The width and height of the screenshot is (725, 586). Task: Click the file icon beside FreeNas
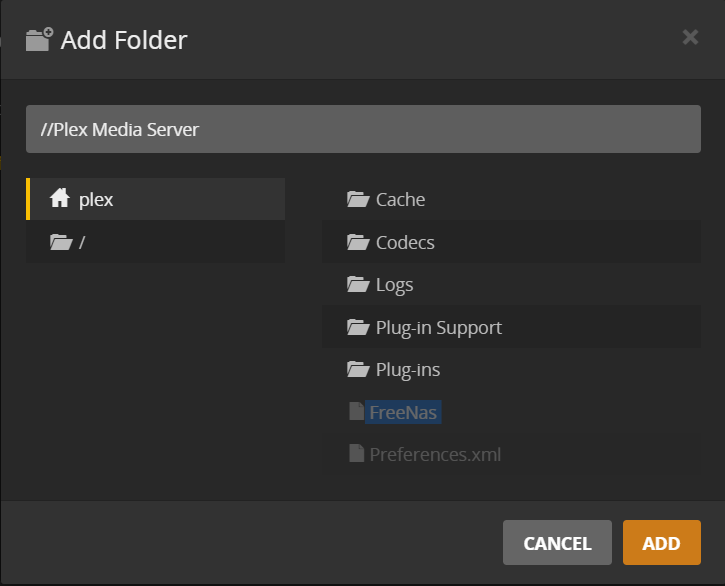pos(355,412)
